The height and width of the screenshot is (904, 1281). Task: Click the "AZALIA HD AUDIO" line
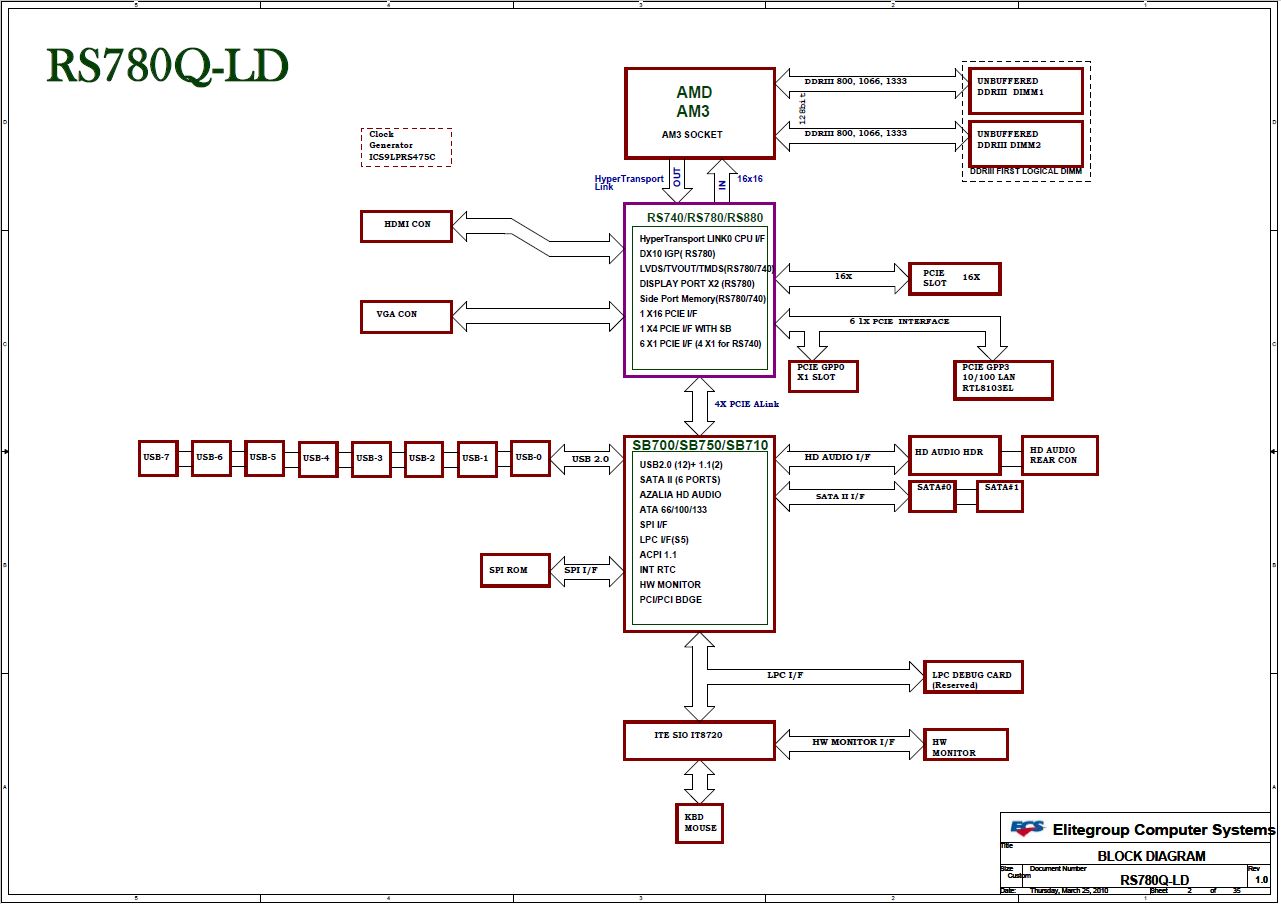tap(680, 494)
